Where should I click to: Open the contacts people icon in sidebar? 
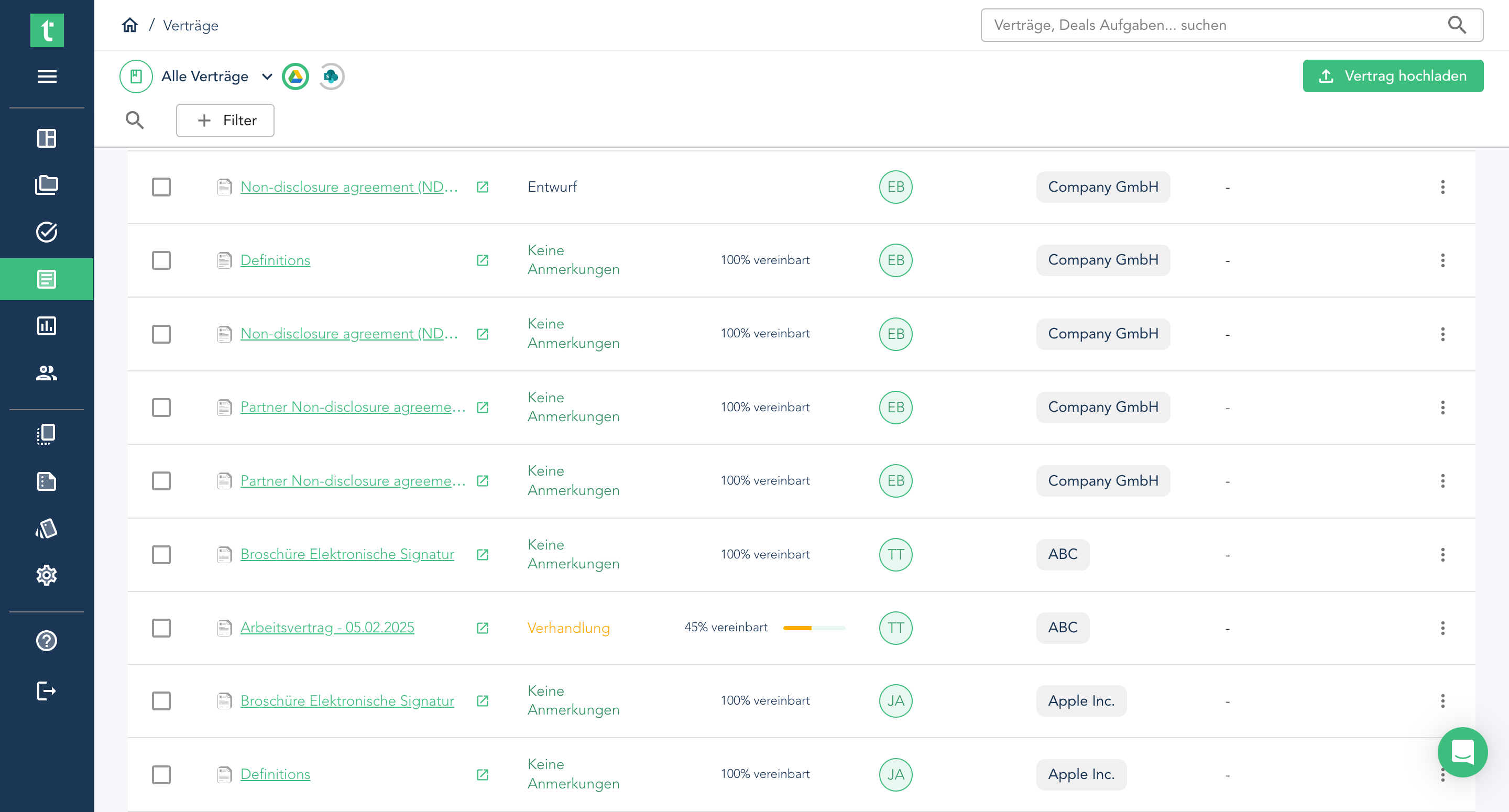pos(46,372)
